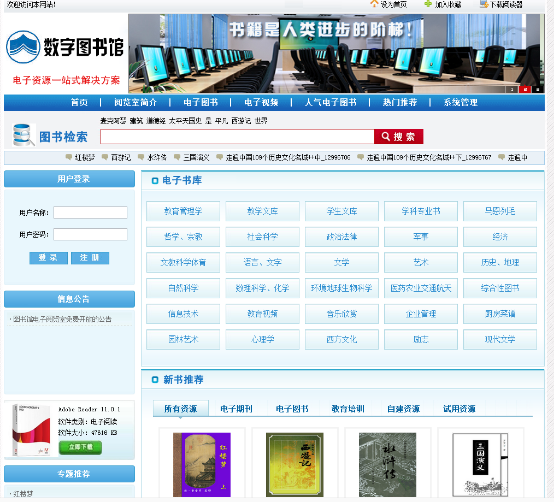Viewport: 554px width, 502px height.
Task: Open the 语言、文字 category
Action: point(263,262)
